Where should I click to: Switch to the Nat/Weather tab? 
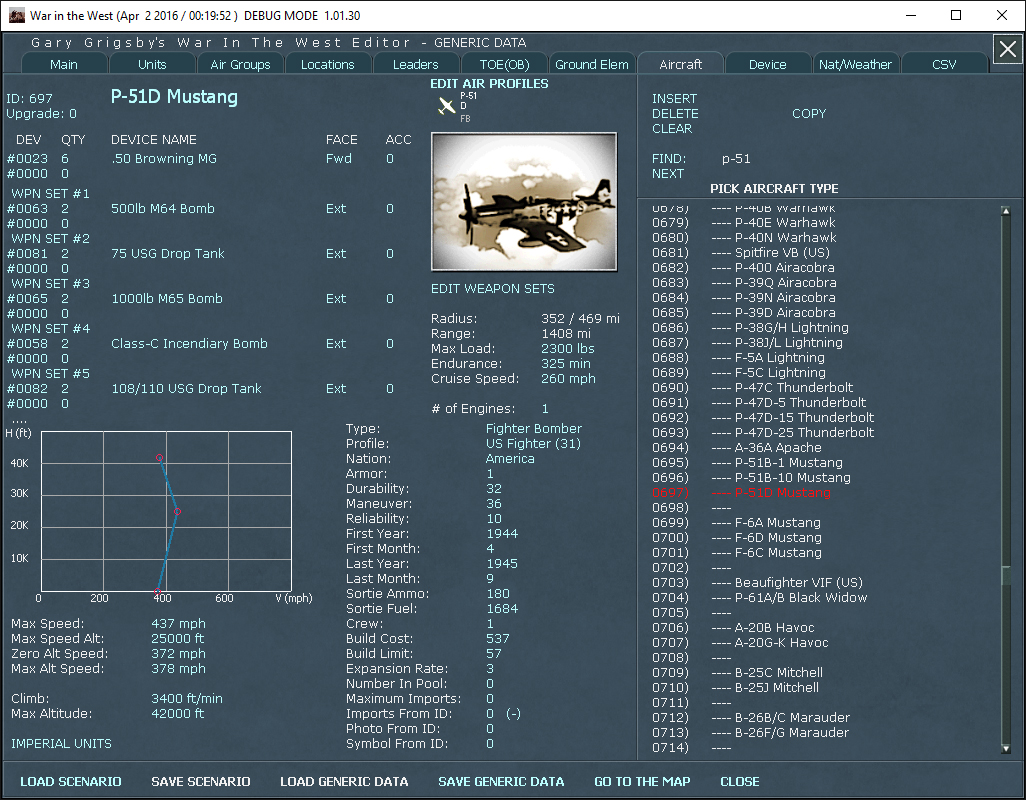855,63
